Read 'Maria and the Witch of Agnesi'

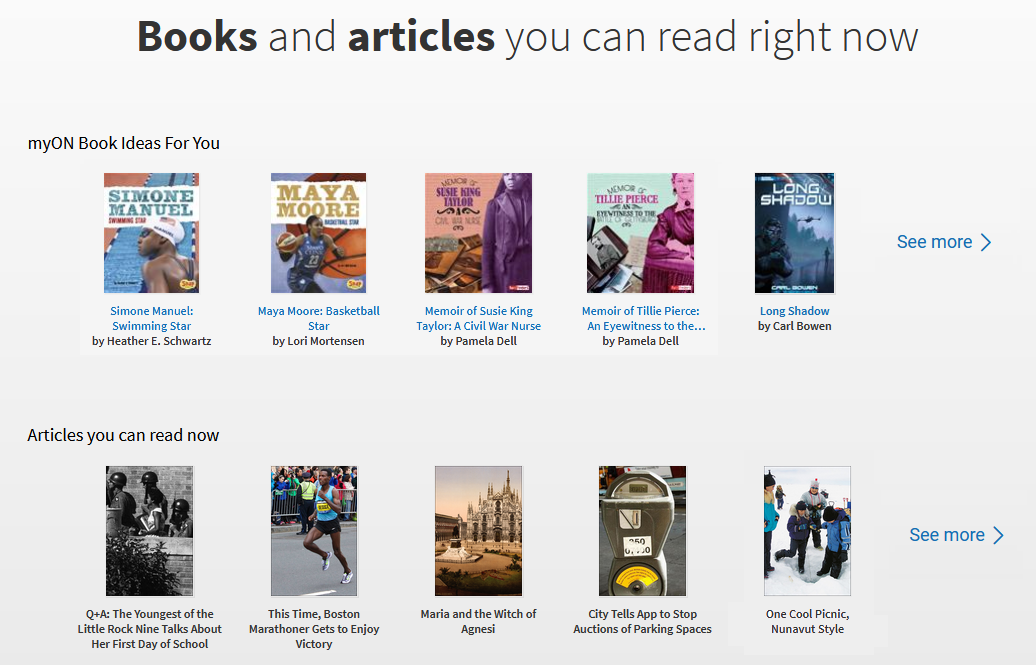point(478,621)
